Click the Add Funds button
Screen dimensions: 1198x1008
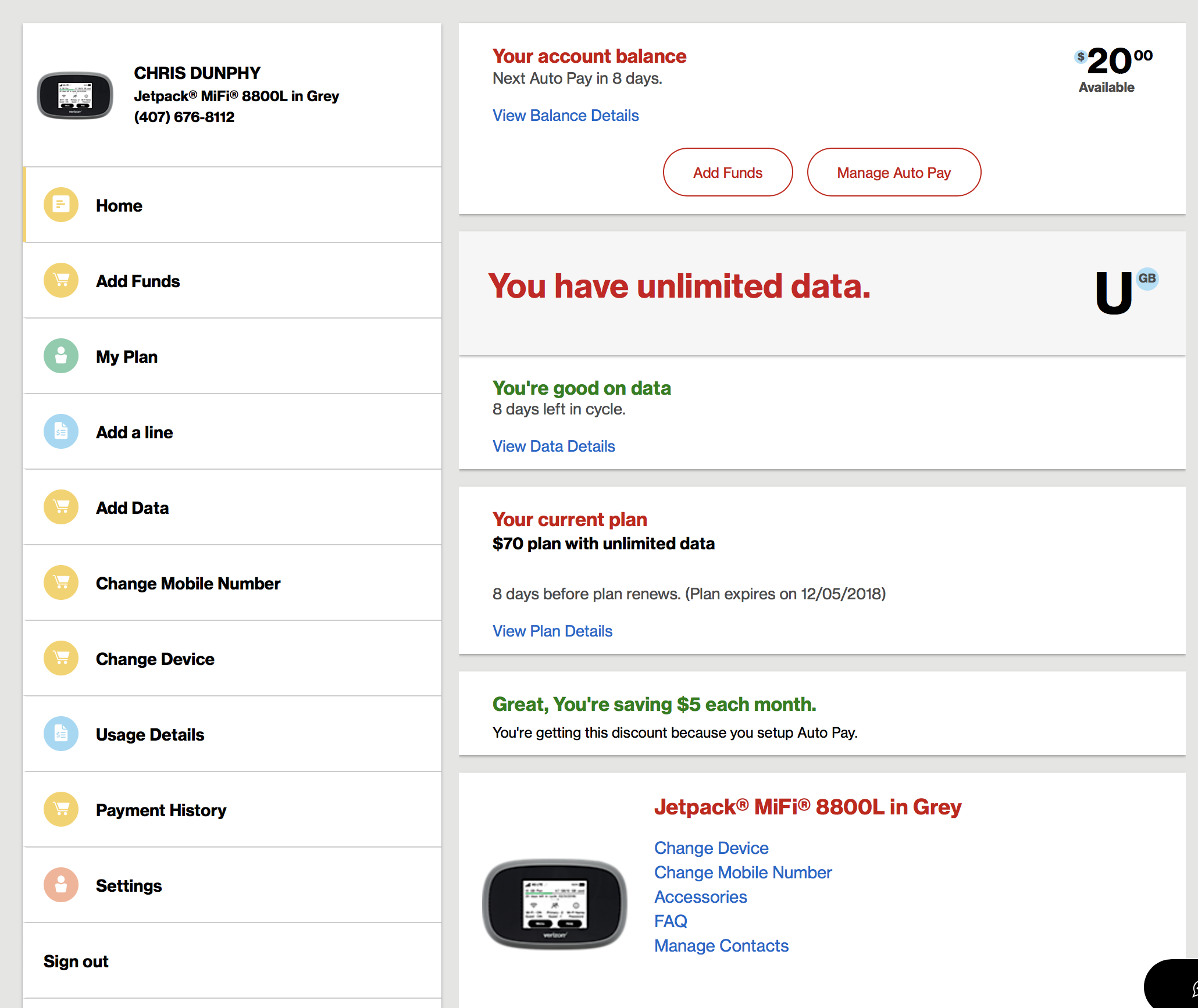727,172
